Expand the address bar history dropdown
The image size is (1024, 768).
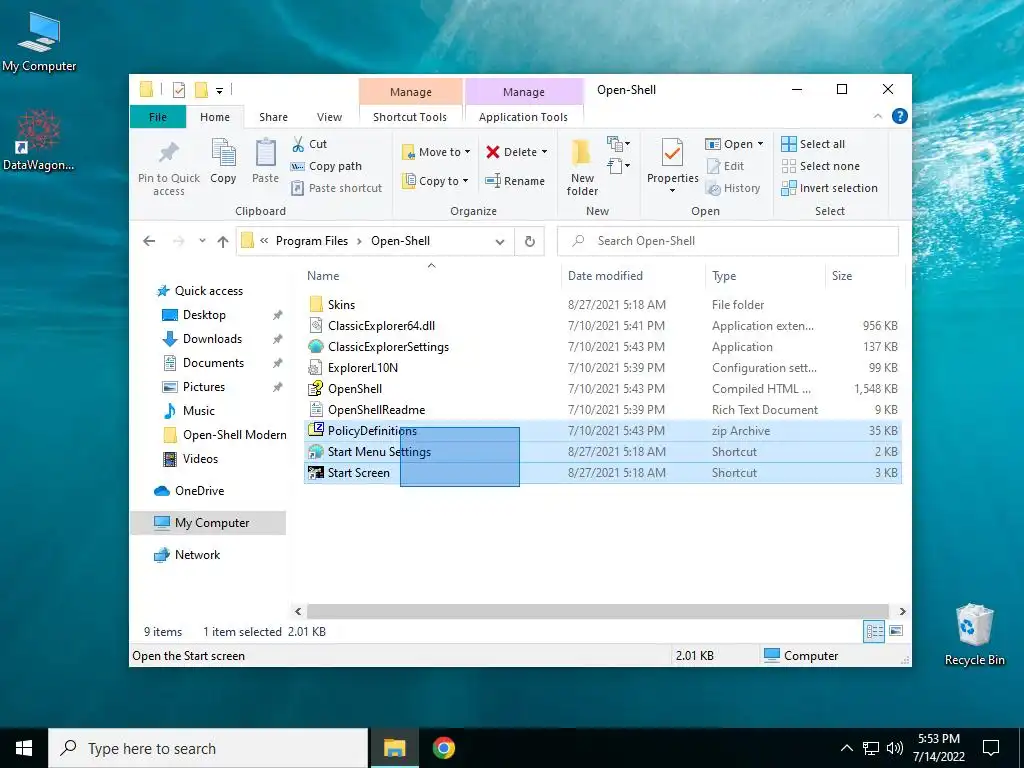[x=500, y=242]
